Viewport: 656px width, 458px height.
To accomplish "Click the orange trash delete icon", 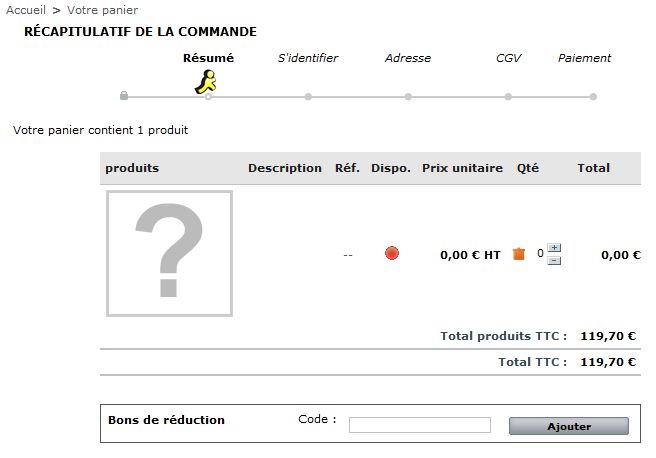I will click(519, 253).
